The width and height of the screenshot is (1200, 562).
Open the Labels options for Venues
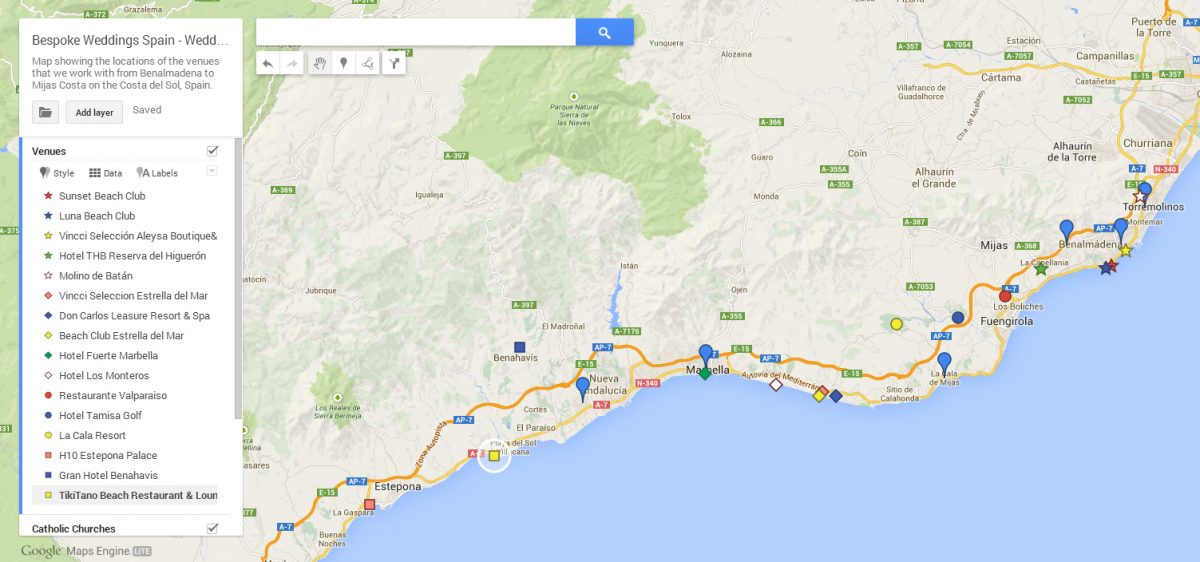(157, 173)
